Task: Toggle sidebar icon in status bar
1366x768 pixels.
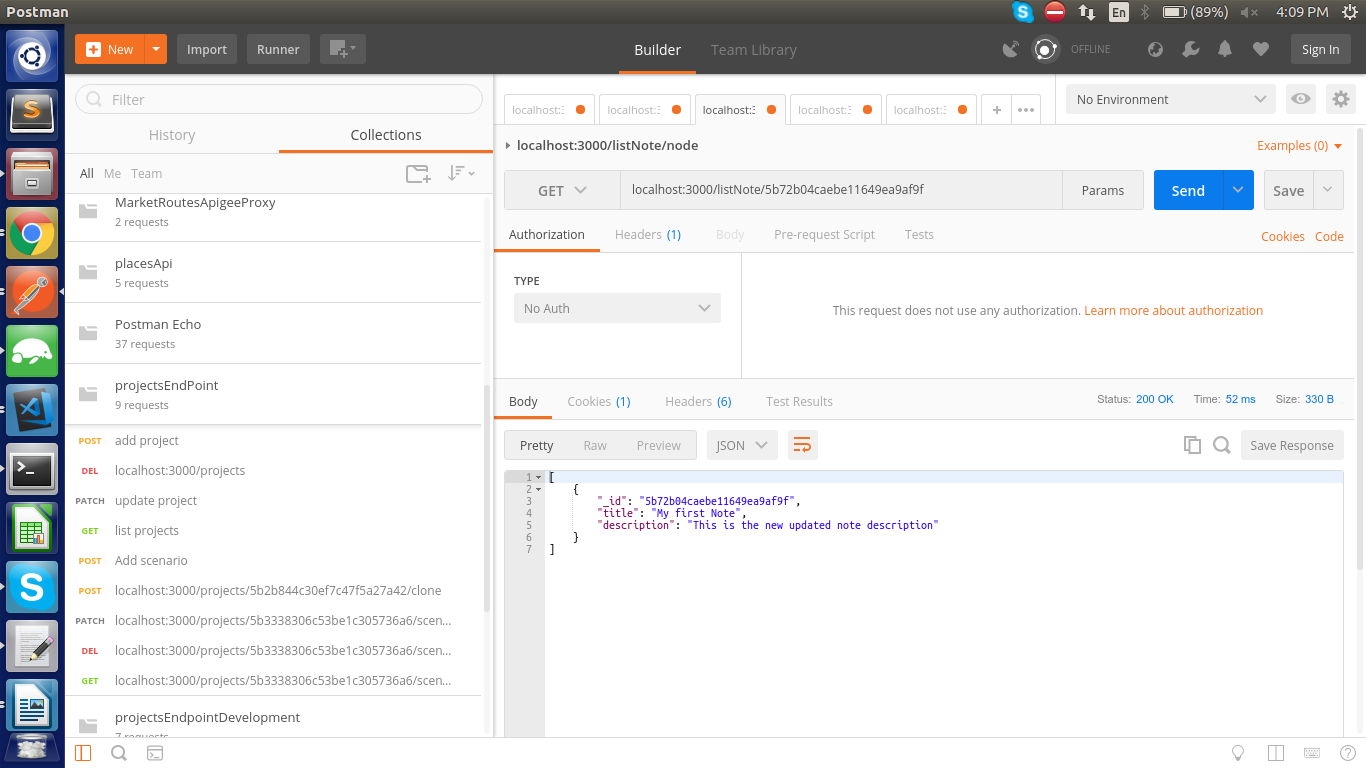Action: (83, 753)
